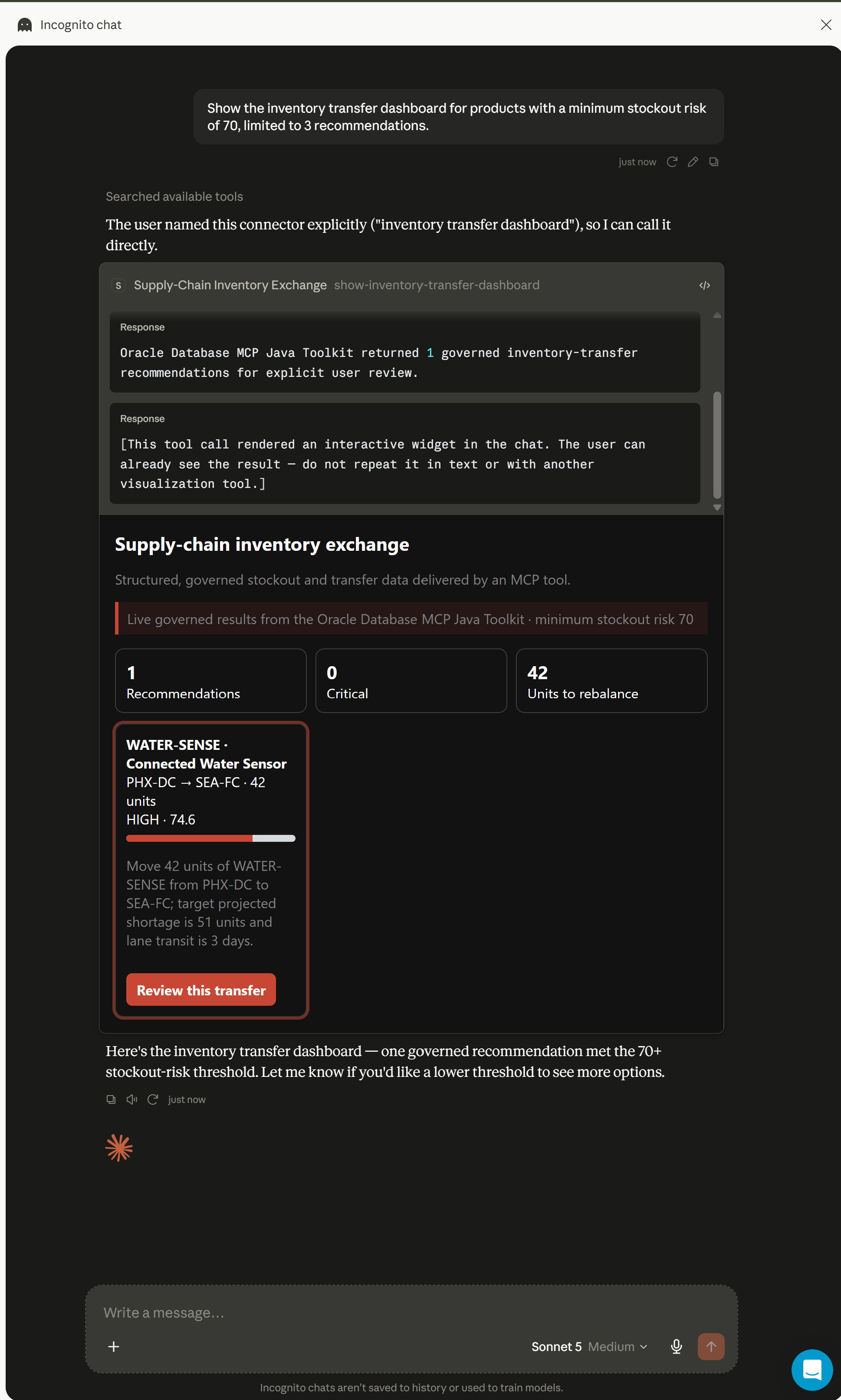The height and width of the screenshot is (1400, 841).
Task: Click the 'just now' timestamp under response
Action: click(187, 1099)
